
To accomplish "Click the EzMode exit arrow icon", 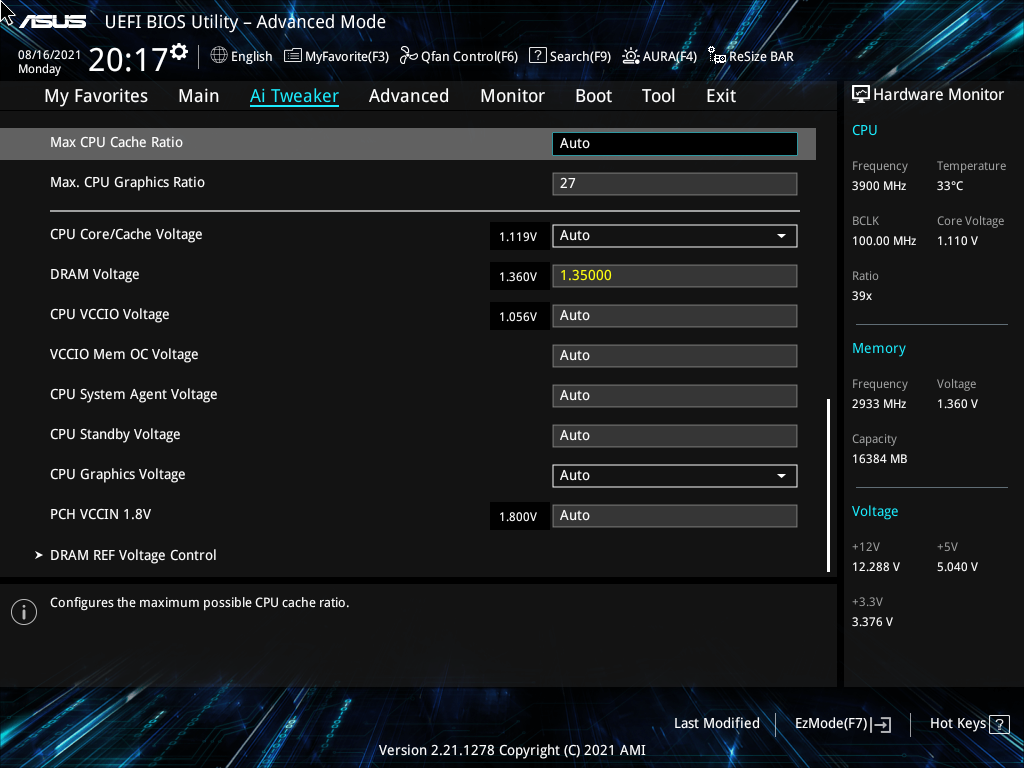I will point(882,724).
